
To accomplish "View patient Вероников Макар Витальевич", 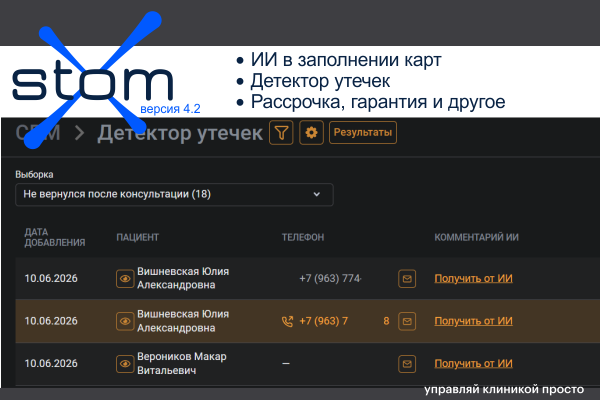I will click(125, 364).
